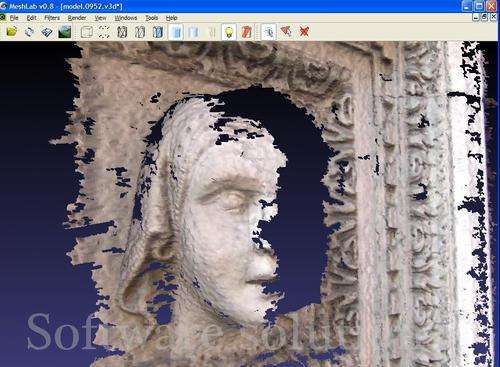Screen dimensions: 500x367
Task: Click the Reload mesh icon
Action: coord(29,32)
